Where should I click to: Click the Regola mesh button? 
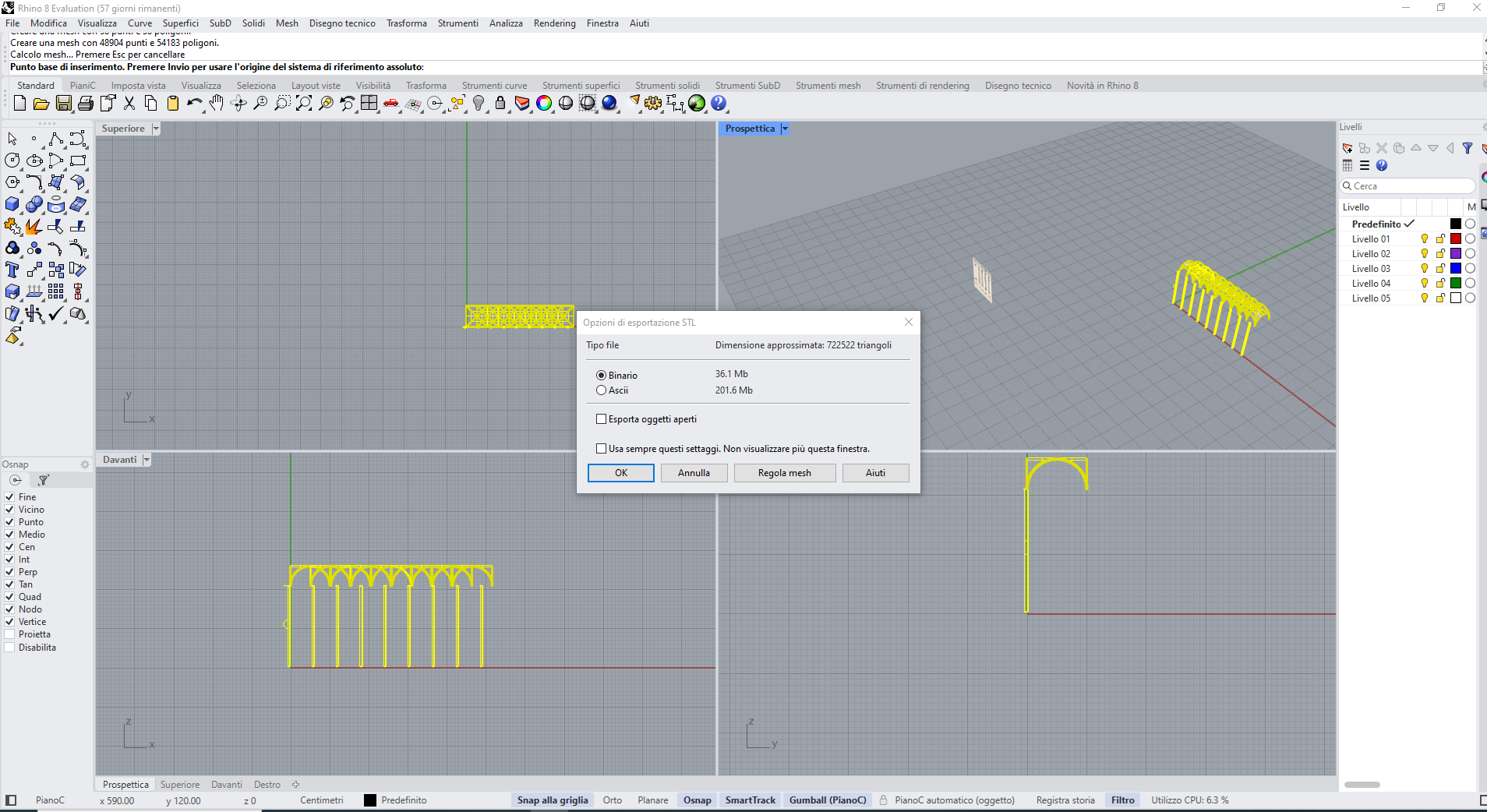784,473
